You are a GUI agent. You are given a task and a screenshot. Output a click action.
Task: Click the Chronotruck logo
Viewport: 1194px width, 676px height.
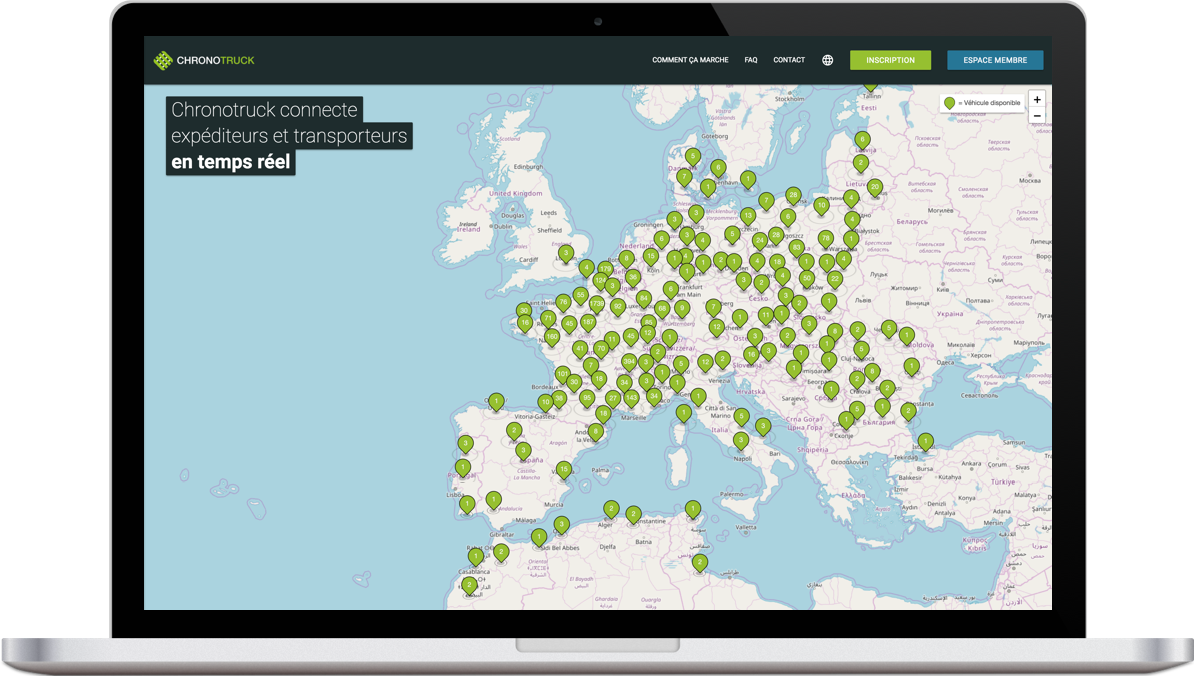point(204,61)
